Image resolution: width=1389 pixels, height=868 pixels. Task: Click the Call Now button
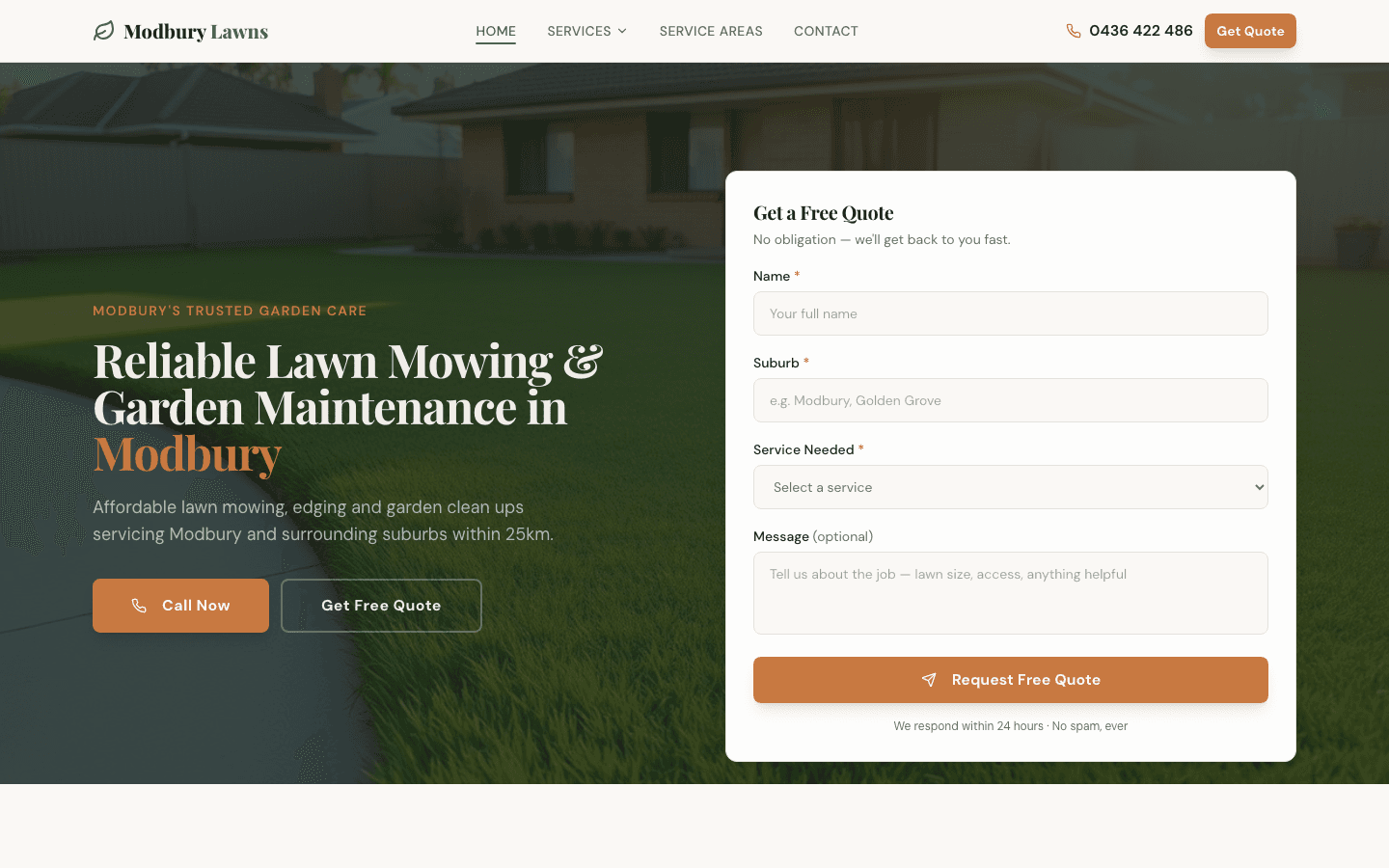coord(180,606)
